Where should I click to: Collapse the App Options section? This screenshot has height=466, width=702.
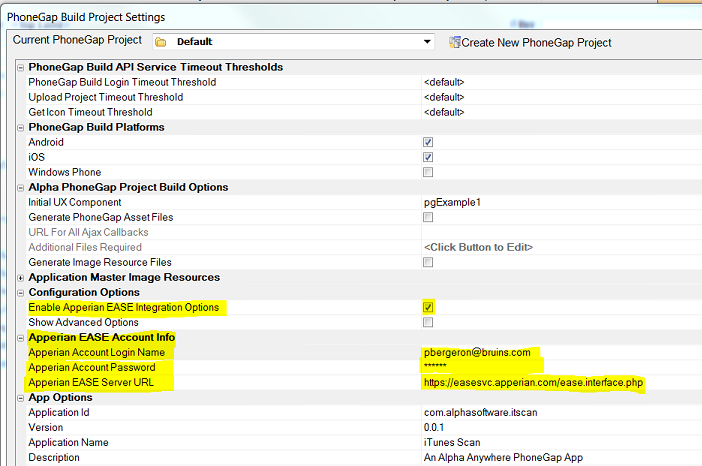coord(21,398)
